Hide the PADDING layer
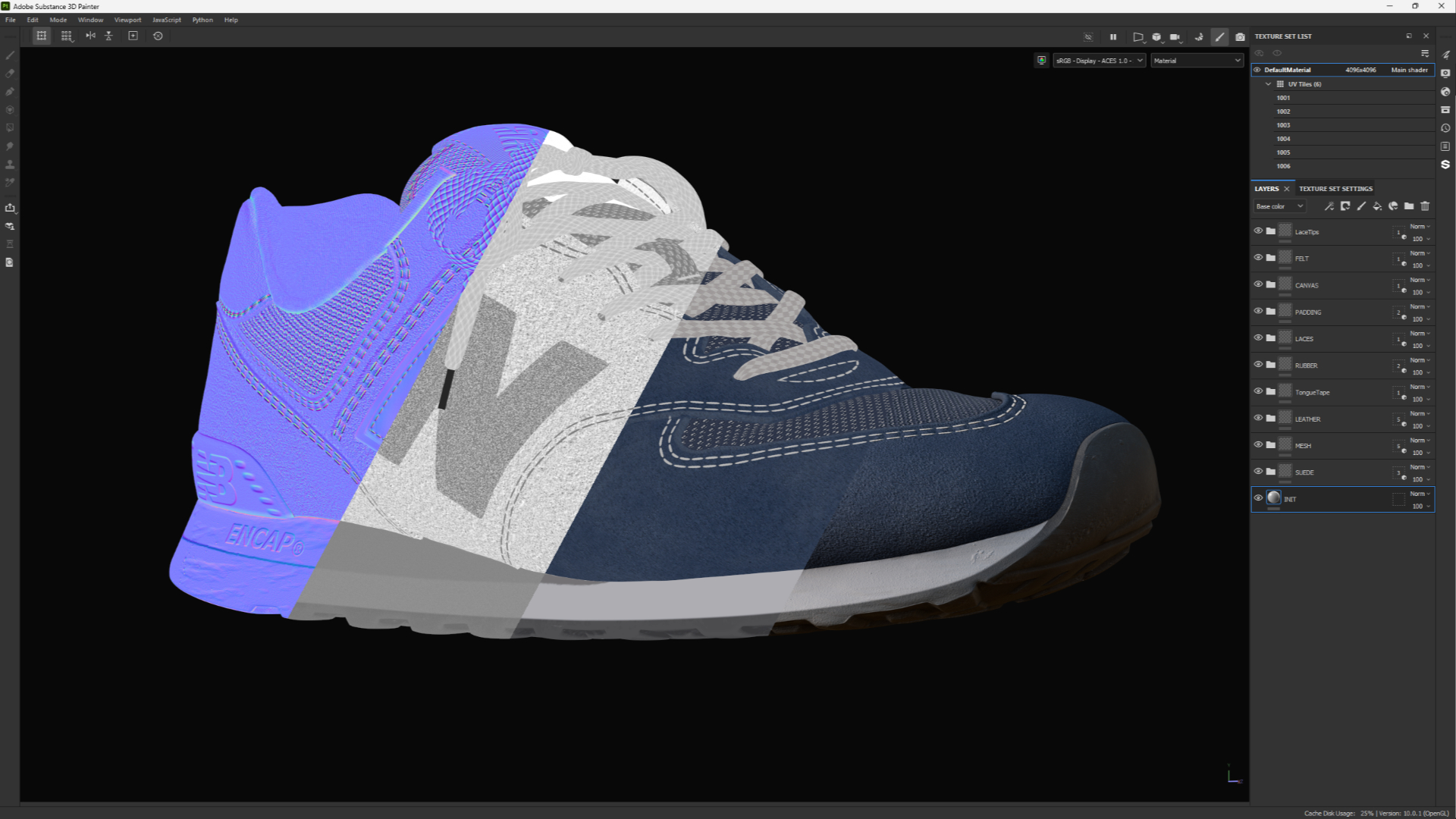The width and height of the screenshot is (1456, 819). (x=1258, y=311)
